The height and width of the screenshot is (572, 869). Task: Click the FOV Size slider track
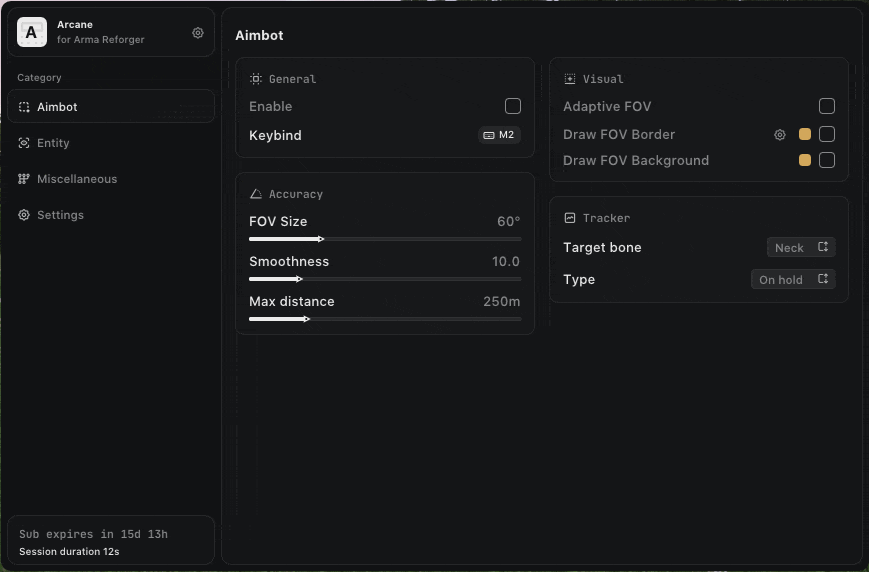[x=385, y=239]
